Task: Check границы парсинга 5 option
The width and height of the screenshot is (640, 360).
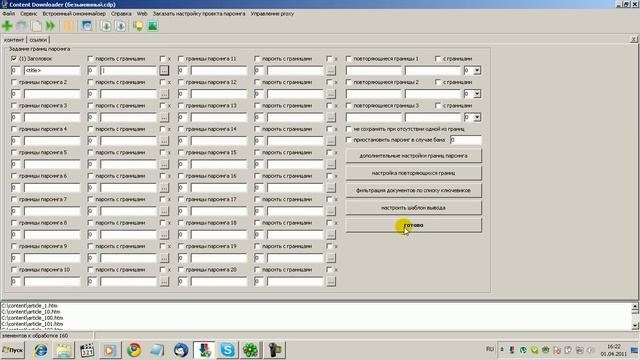Action: point(14,153)
